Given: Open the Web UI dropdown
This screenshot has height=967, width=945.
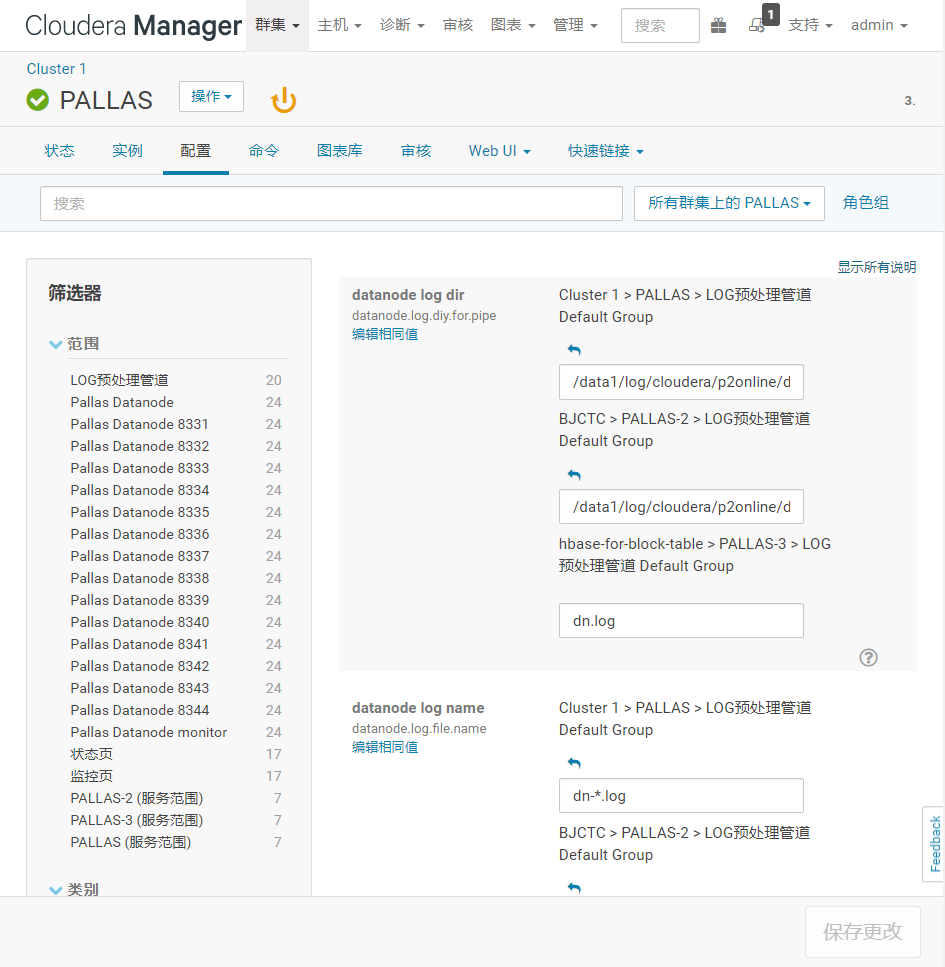Looking at the screenshot, I should pyautogui.click(x=499, y=150).
